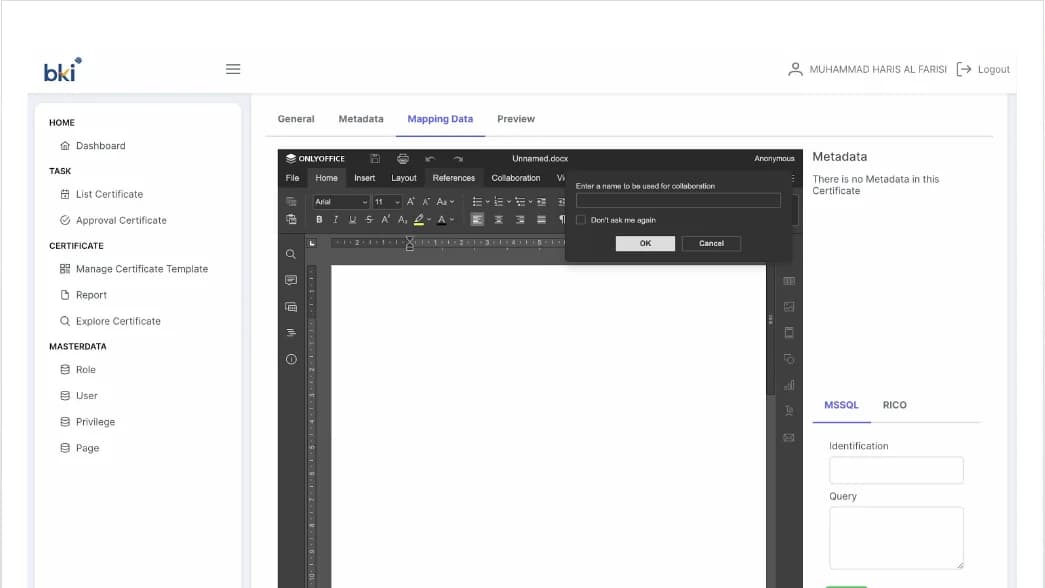
Task: Click the save icon in ONLYOFFICE header
Action: (x=375, y=159)
